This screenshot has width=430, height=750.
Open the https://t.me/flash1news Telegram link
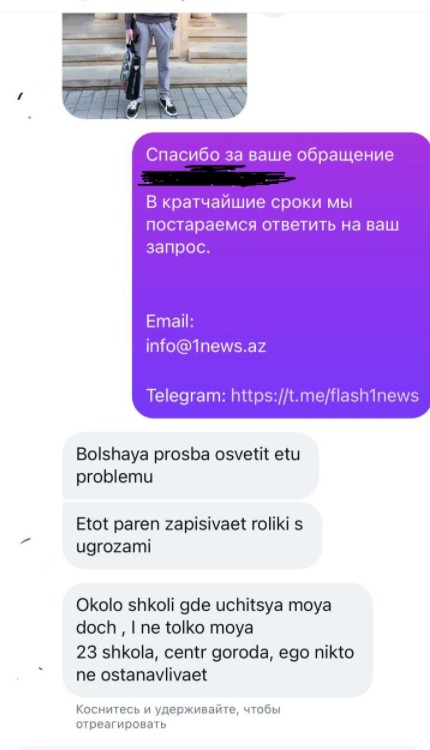coord(325,396)
